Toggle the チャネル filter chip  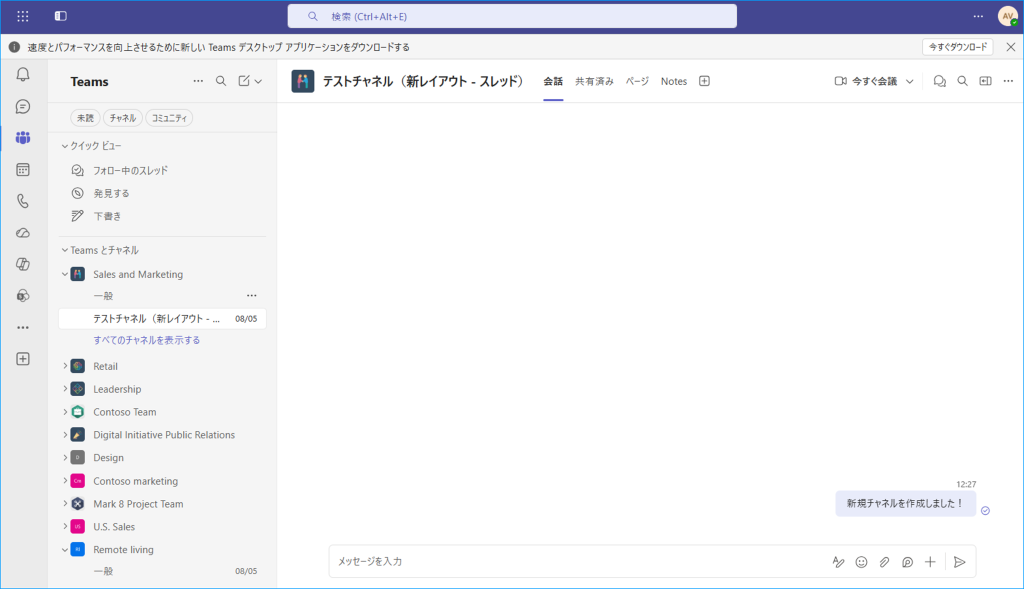click(x=123, y=118)
